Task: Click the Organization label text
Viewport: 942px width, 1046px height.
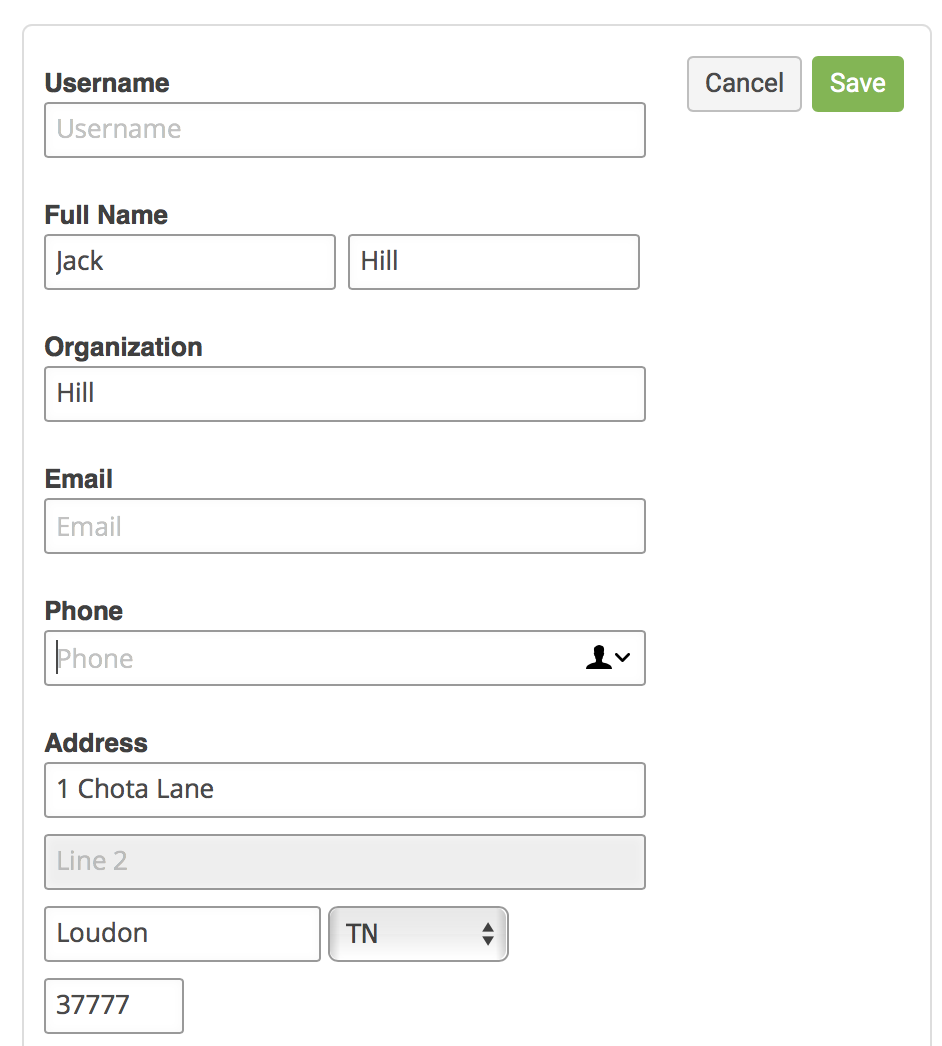Action: click(x=123, y=348)
